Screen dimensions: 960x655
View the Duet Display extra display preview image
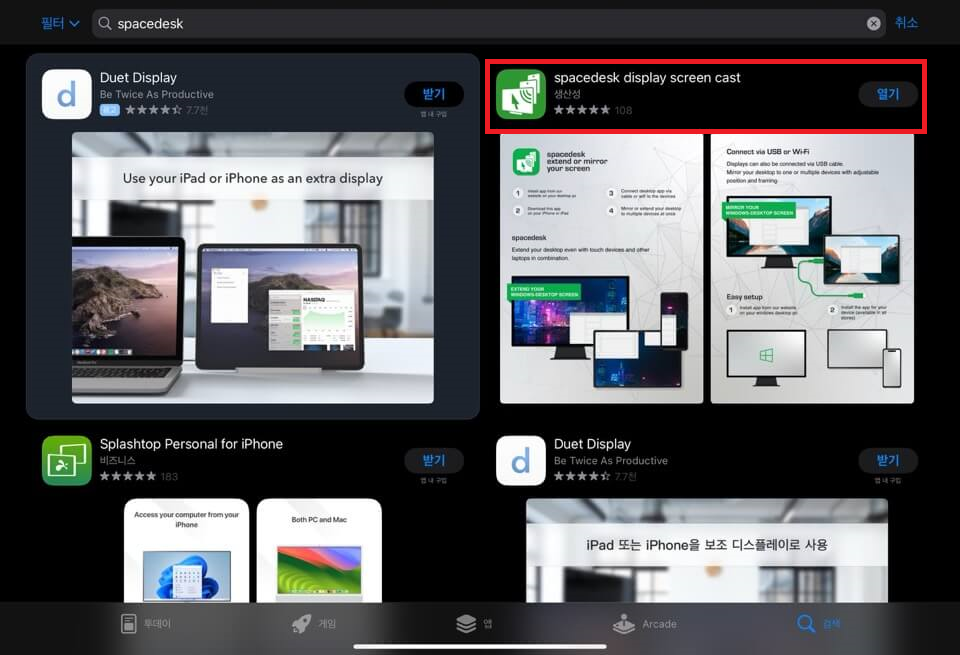tap(253, 268)
